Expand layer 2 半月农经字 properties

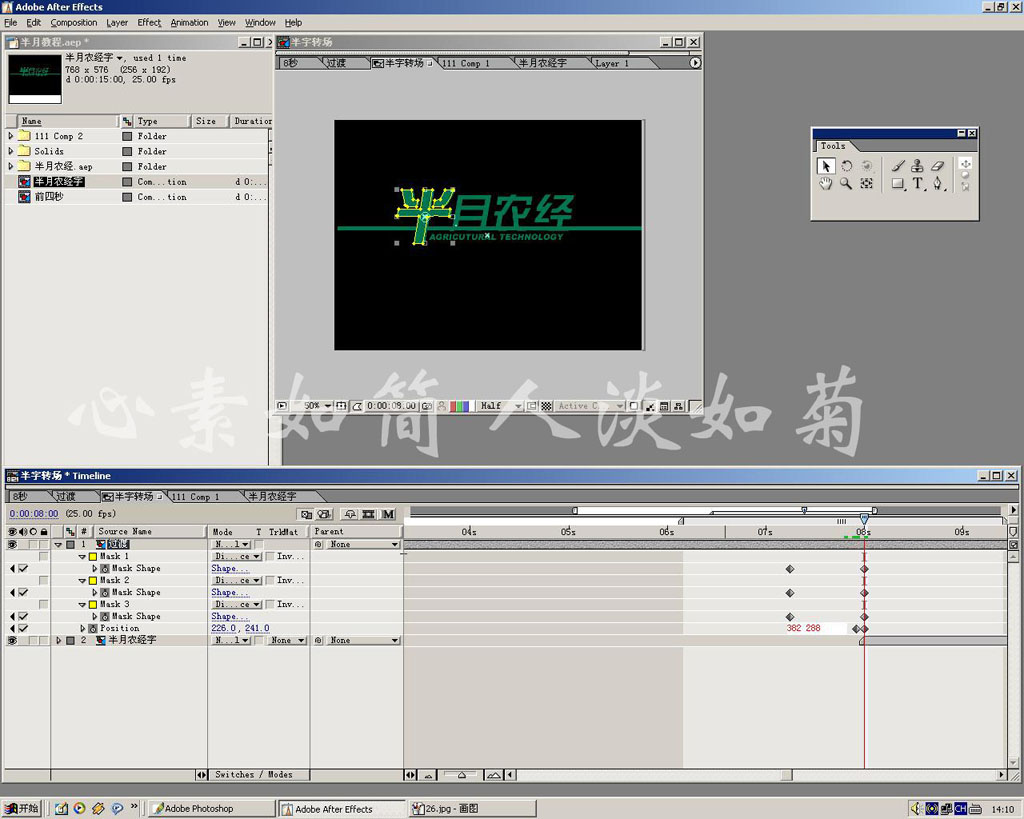pos(59,640)
